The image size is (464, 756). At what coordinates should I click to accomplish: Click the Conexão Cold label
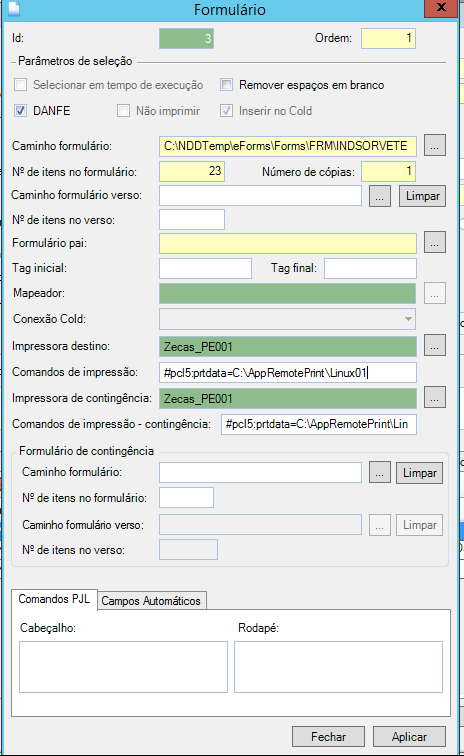[49, 319]
